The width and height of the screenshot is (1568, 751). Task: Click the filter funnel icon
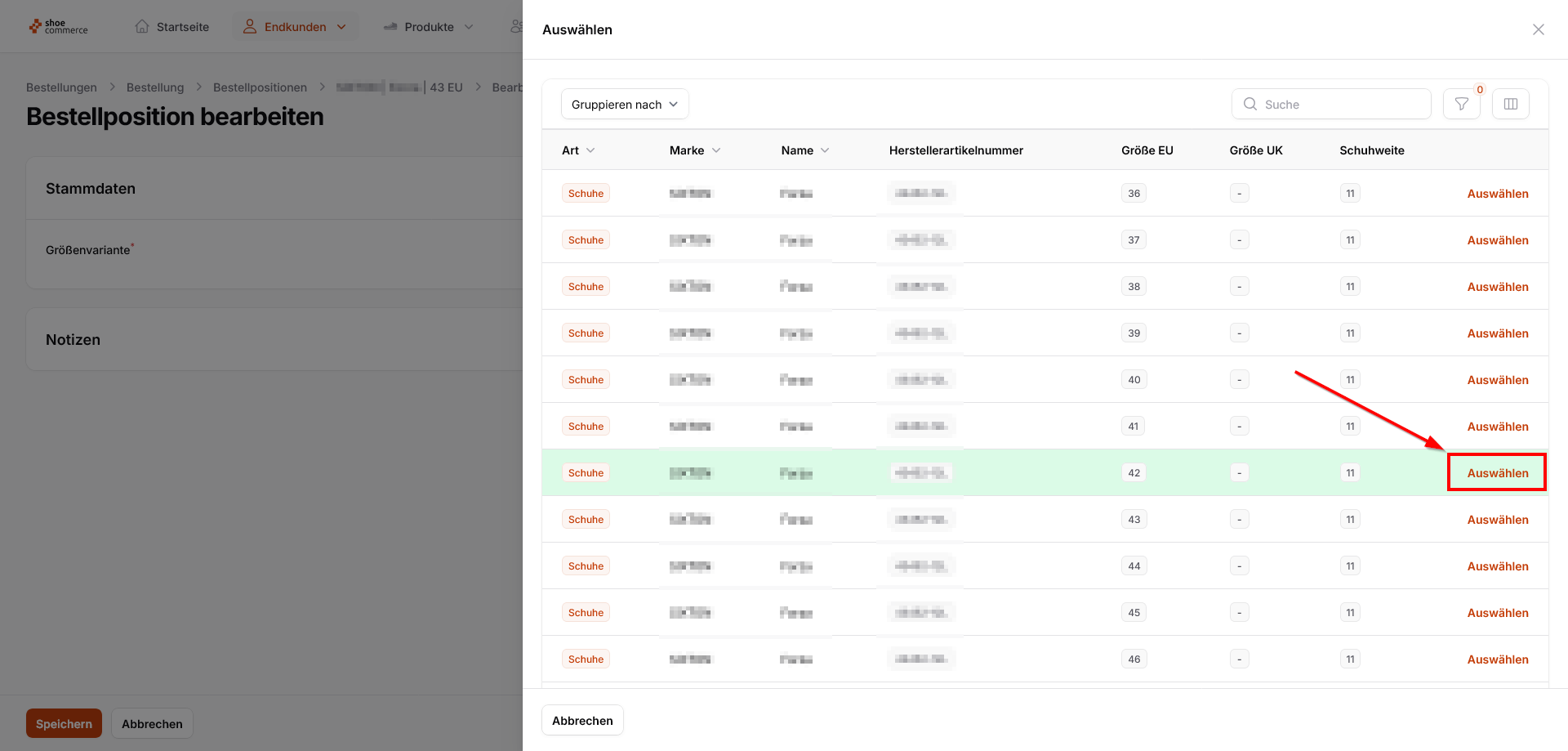tap(1461, 104)
